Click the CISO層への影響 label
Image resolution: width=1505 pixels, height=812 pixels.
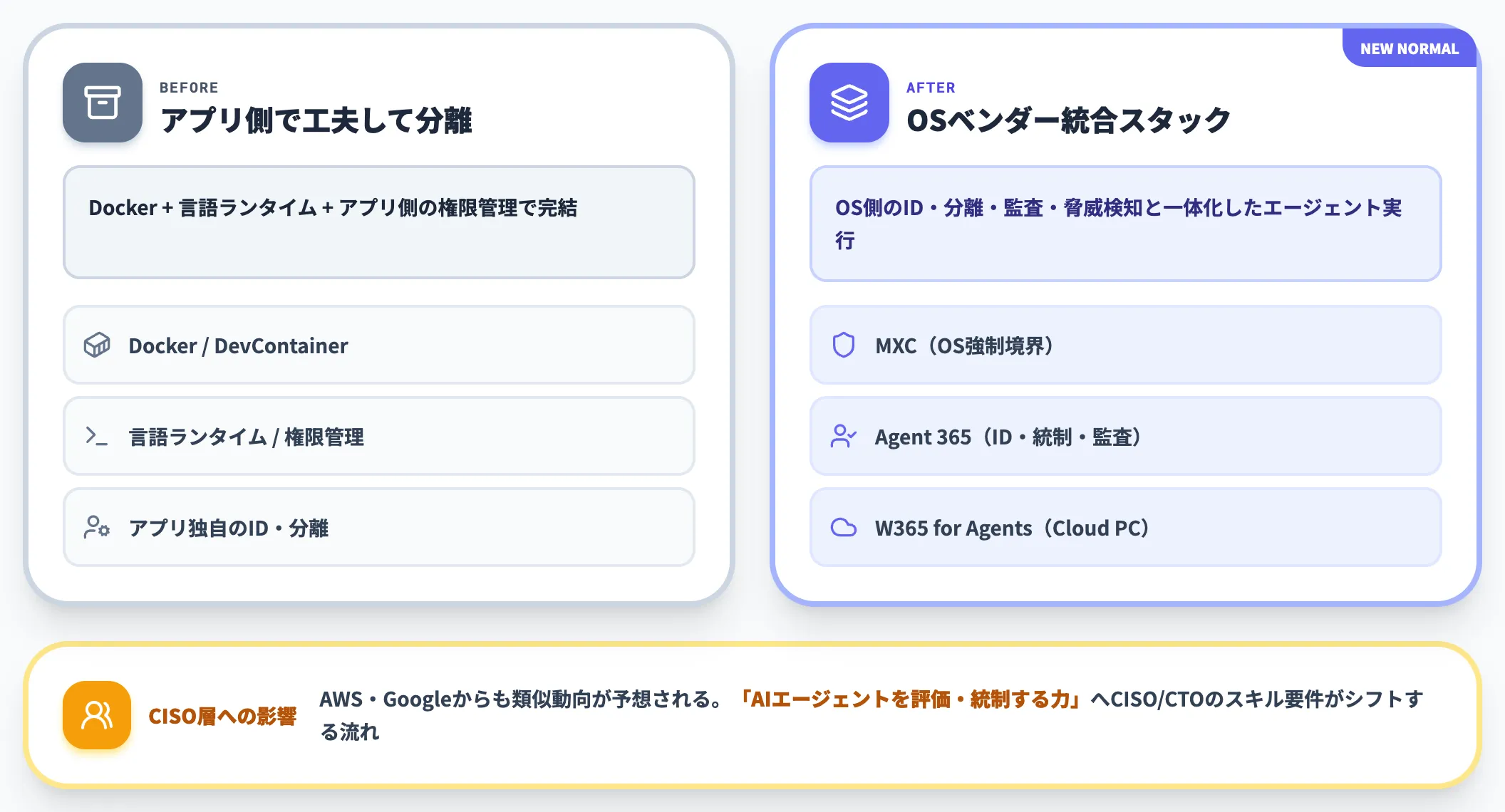222,716
